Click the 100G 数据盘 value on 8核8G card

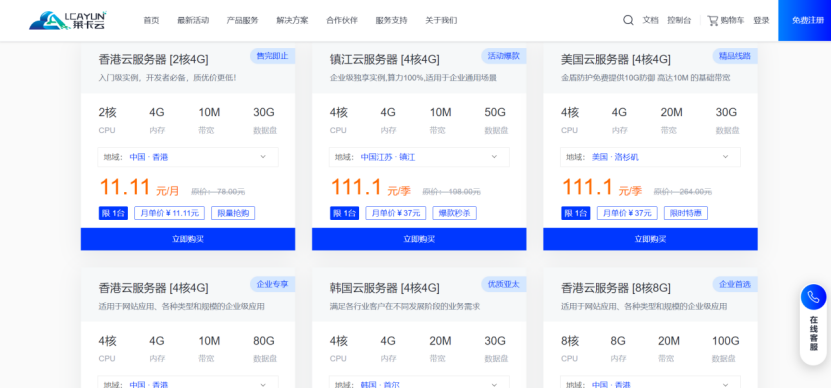pos(726,341)
